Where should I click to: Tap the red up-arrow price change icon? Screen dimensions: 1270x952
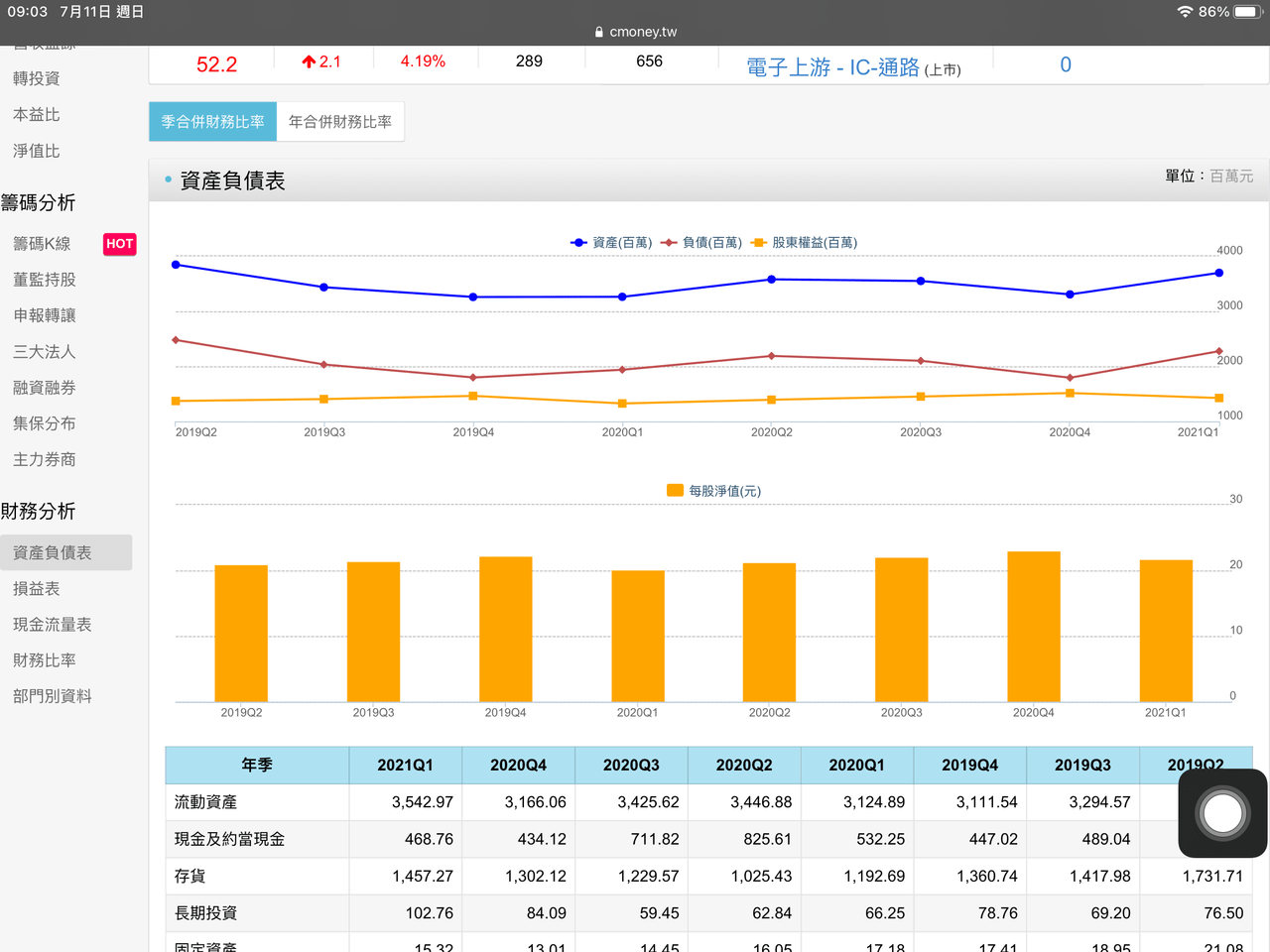click(x=309, y=61)
